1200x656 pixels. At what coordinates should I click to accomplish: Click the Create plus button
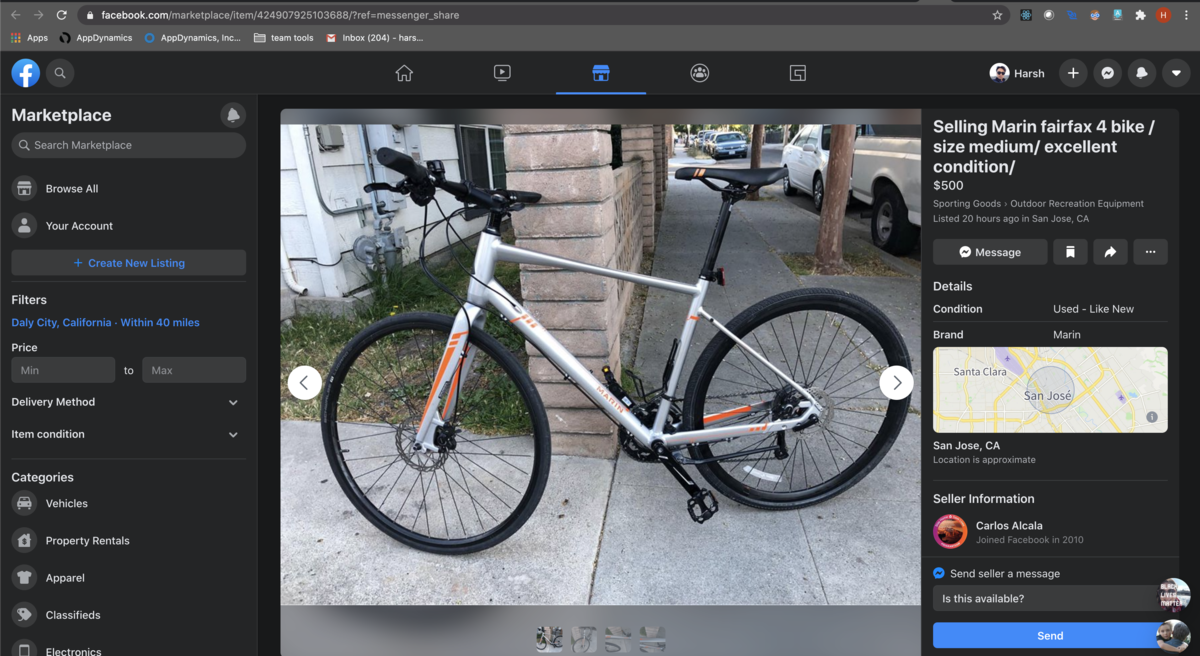[1073, 73]
